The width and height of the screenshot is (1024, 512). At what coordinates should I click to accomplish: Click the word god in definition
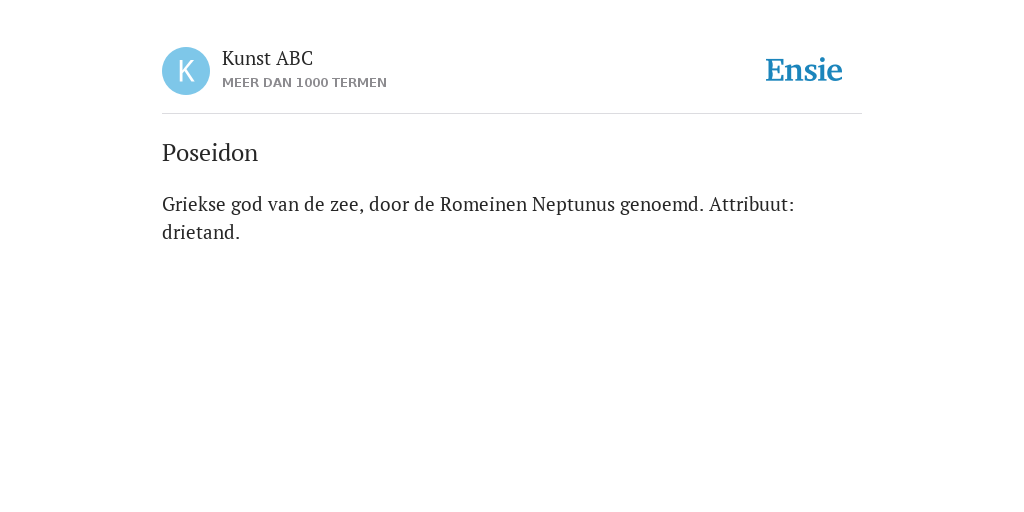[x=245, y=205]
